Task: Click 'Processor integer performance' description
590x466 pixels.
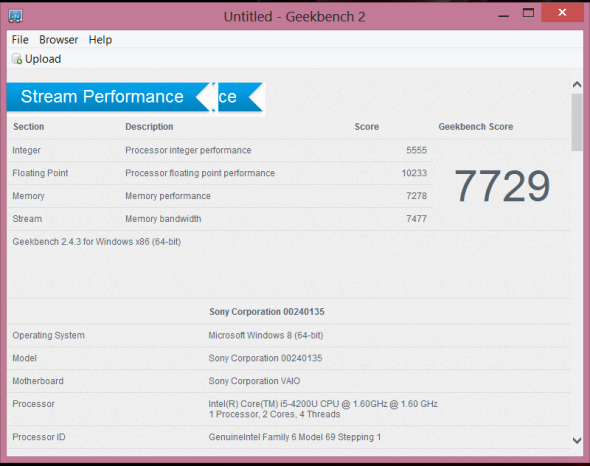Action: point(188,150)
